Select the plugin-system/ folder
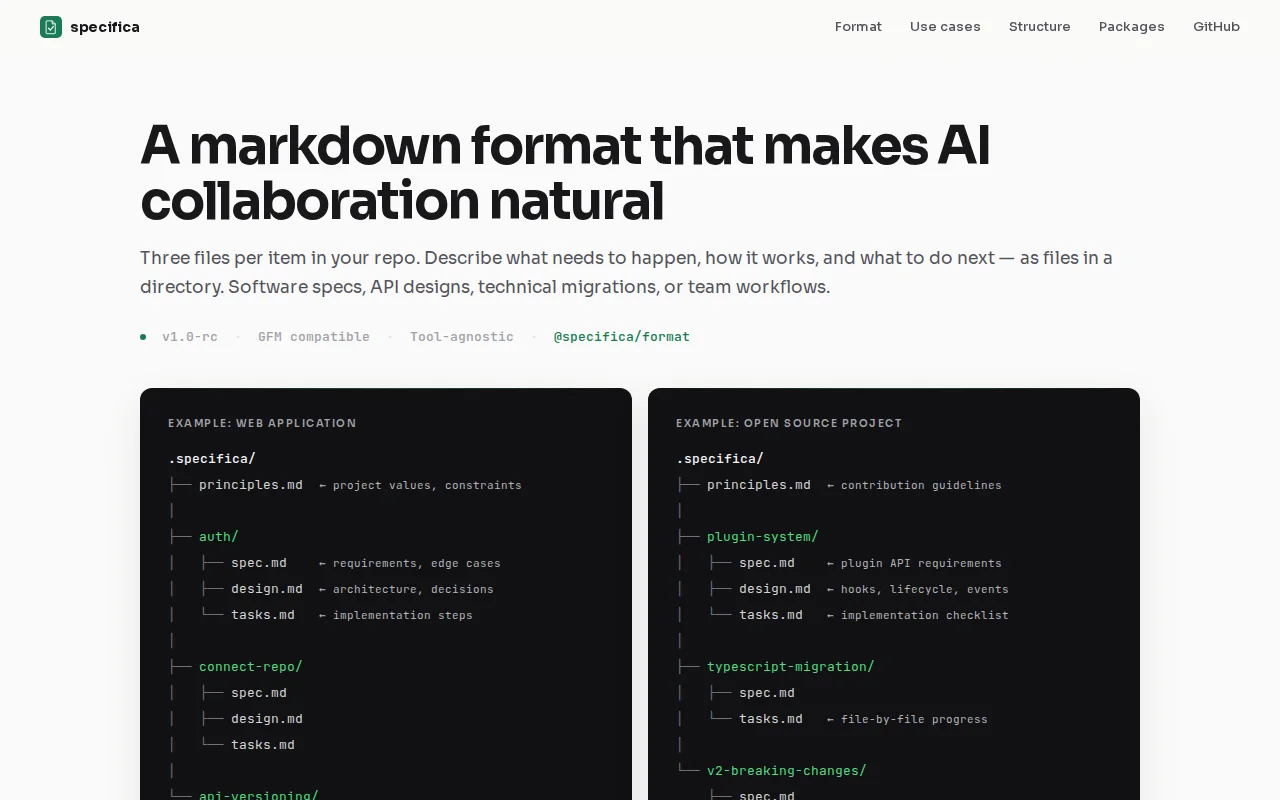1280x800 pixels. [x=763, y=537]
